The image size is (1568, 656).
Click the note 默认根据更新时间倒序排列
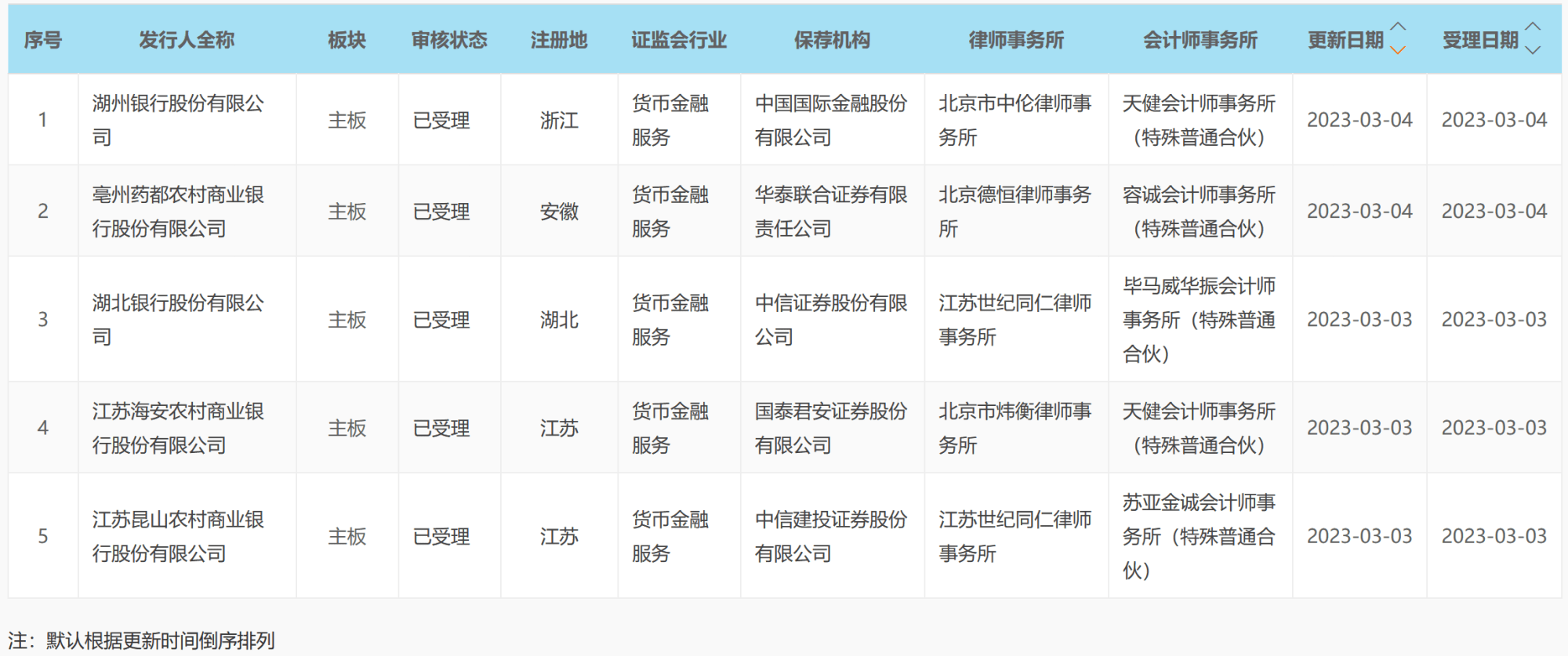[x=160, y=640]
